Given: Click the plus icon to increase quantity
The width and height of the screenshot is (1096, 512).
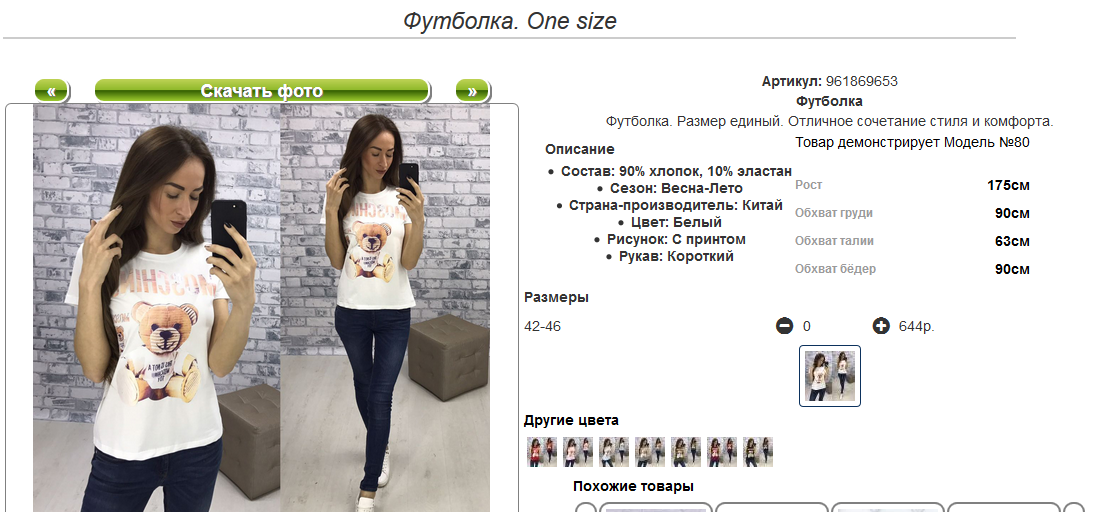Looking at the screenshot, I should pos(881,326).
